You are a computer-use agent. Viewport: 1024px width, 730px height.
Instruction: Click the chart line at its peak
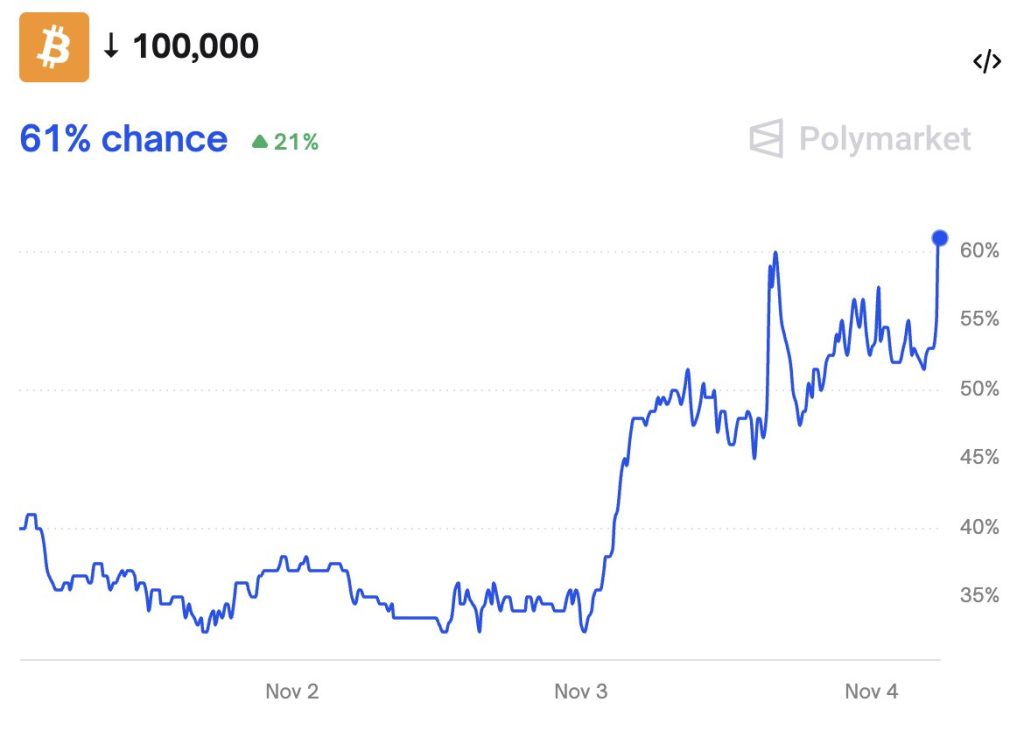(x=775, y=253)
